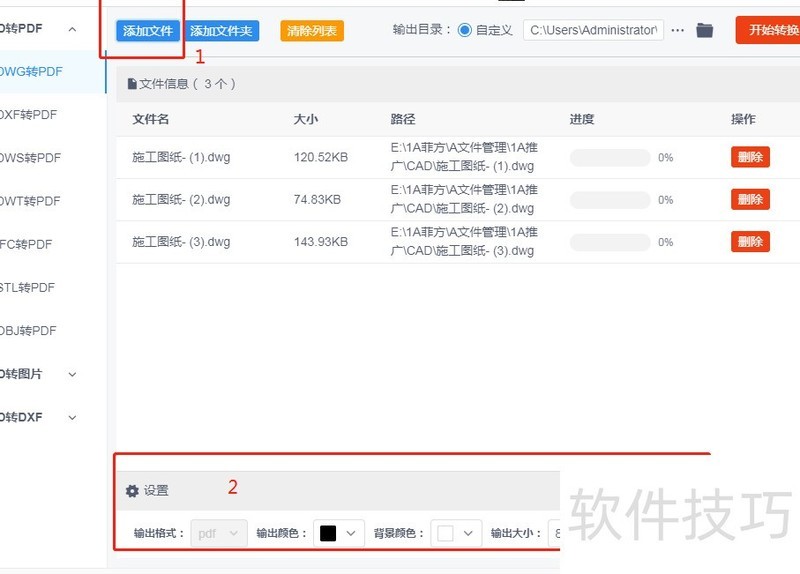Viewport: 800px width, 574px height.
Task: Select DWS转PDF in the sidebar
Action: pos(30,158)
